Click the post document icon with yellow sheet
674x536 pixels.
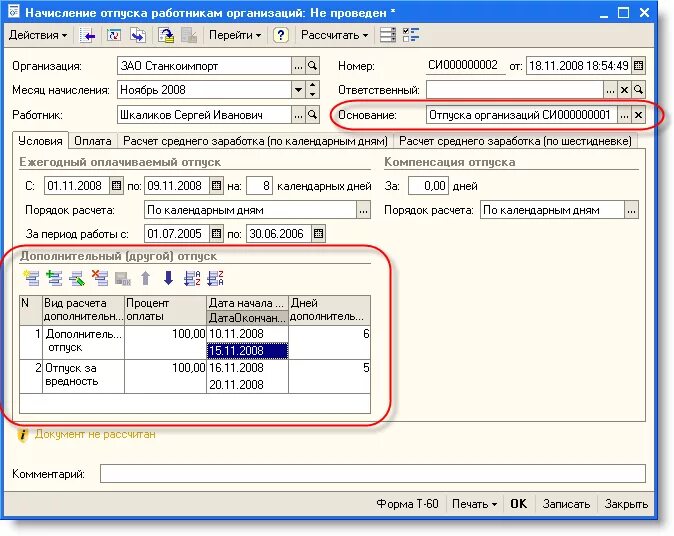(166, 35)
